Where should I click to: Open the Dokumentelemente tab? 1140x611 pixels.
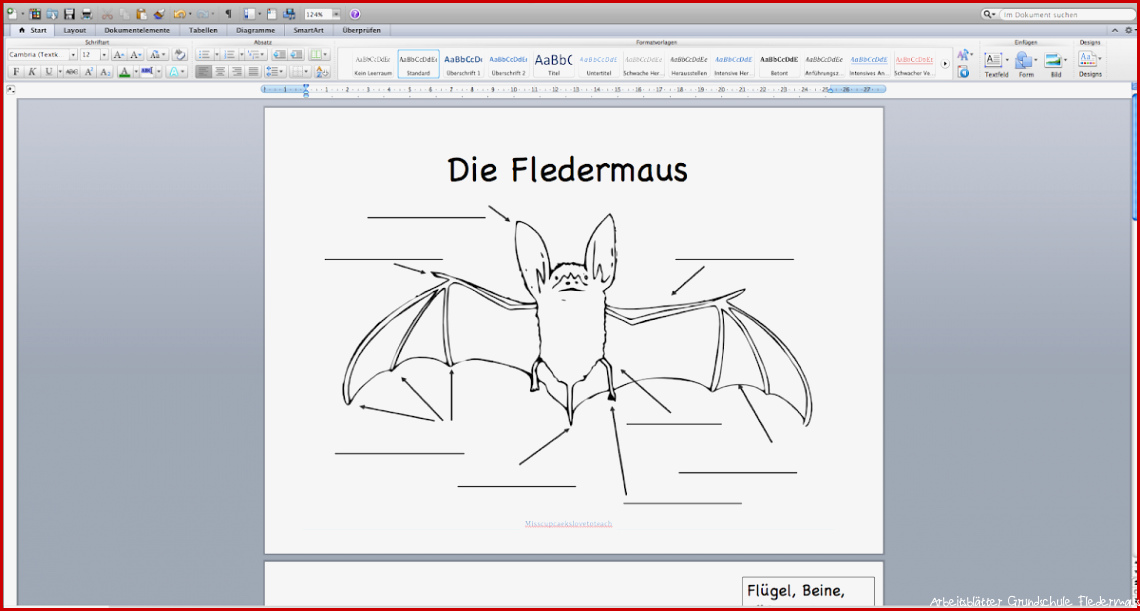(x=137, y=31)
